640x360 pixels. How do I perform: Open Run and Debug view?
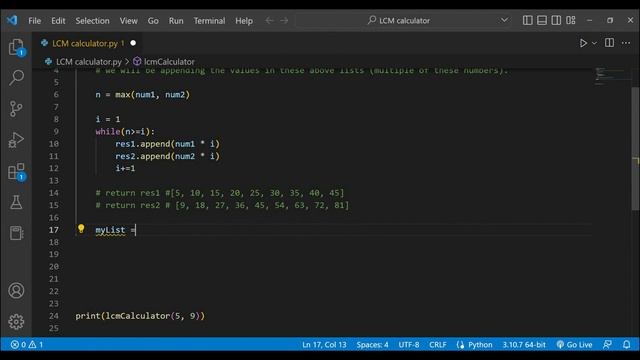[x=16, y=140]
